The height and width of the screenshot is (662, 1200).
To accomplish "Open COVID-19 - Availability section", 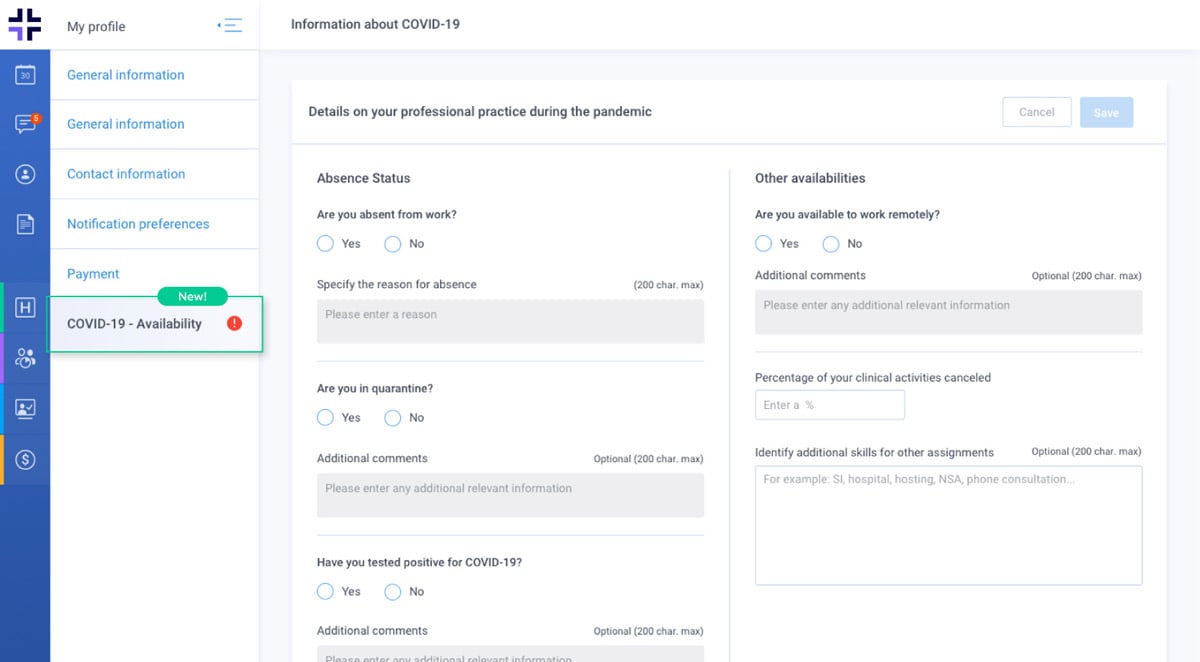I will tap(135, 323).
